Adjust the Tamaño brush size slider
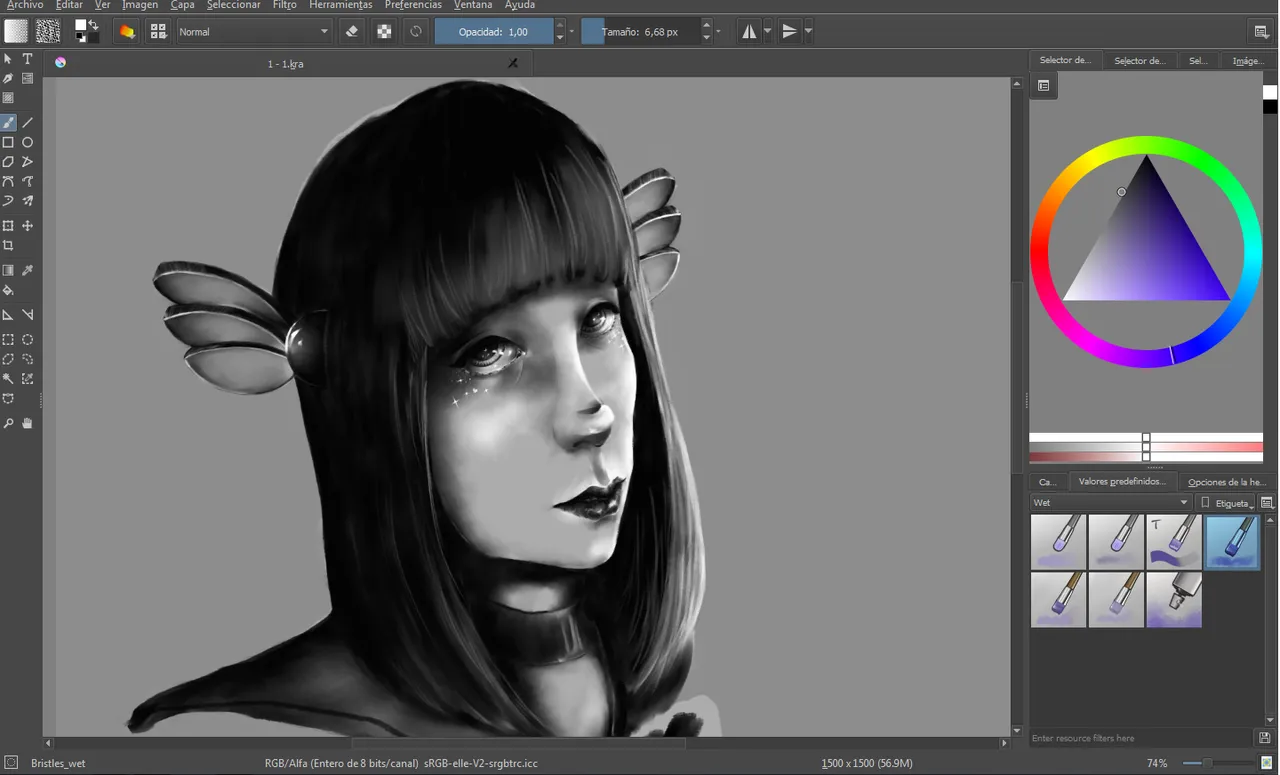1280x775 pixels. coord(640,32)
